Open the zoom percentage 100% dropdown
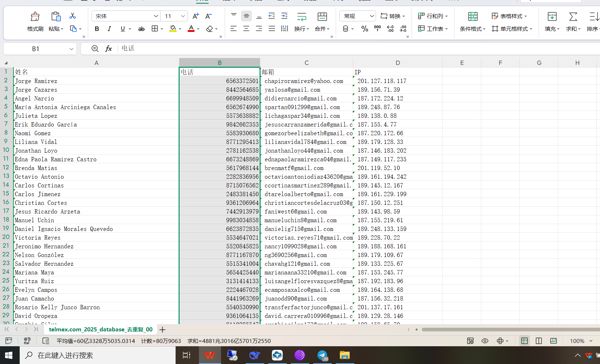 point(582,341)
